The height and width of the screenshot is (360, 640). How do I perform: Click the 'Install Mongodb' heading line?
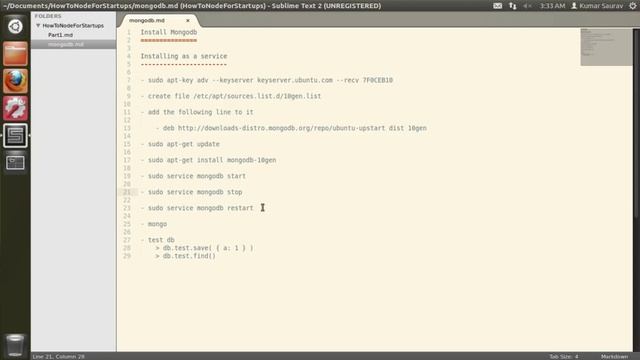169,32
